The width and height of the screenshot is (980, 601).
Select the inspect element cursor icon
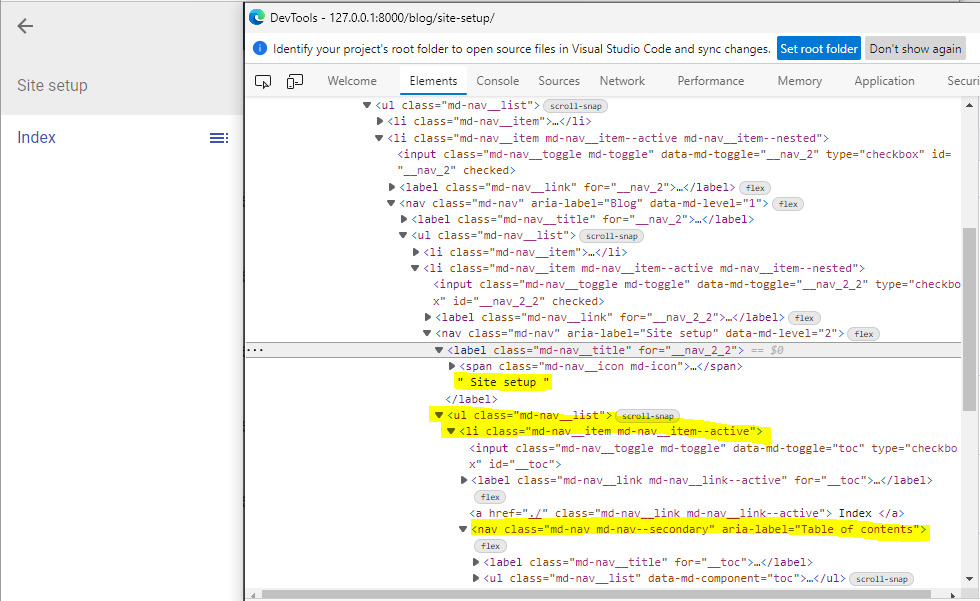[262, 80]
